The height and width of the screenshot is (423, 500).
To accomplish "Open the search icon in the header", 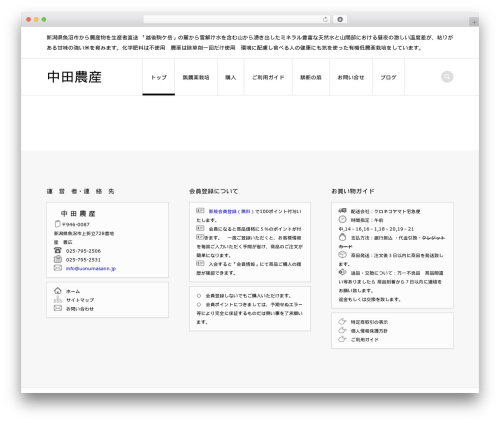I will tap(447, 77).
